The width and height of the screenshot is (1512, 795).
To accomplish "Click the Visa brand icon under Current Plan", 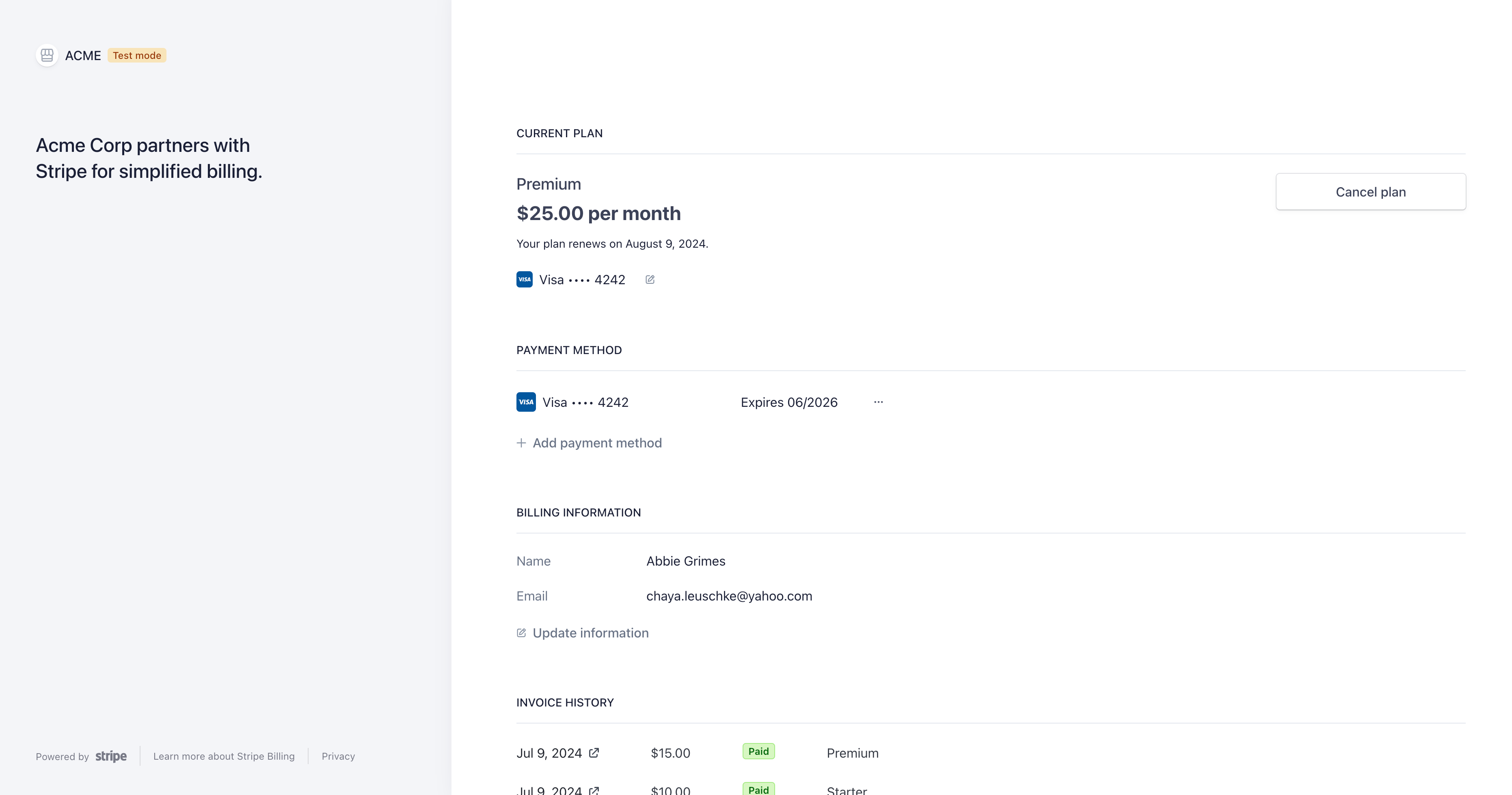I will pyautogui.click(x=524, y=279).
